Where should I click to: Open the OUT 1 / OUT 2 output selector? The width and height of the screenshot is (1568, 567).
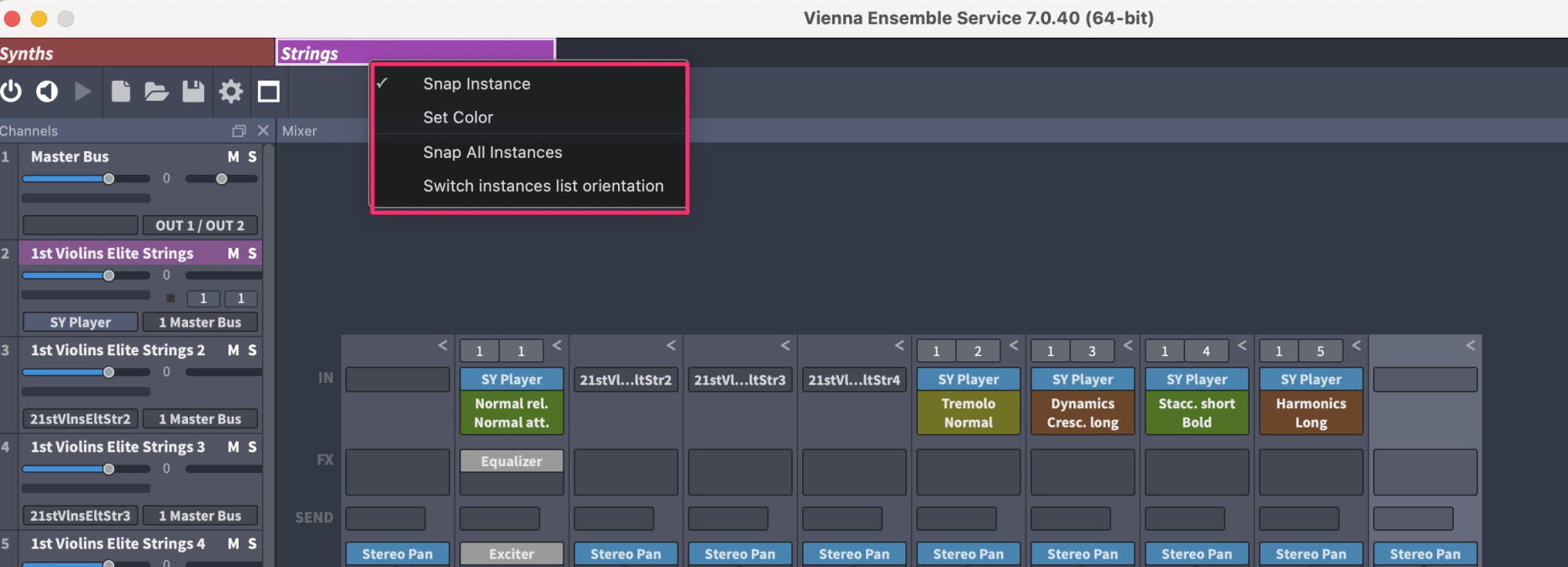200,225
